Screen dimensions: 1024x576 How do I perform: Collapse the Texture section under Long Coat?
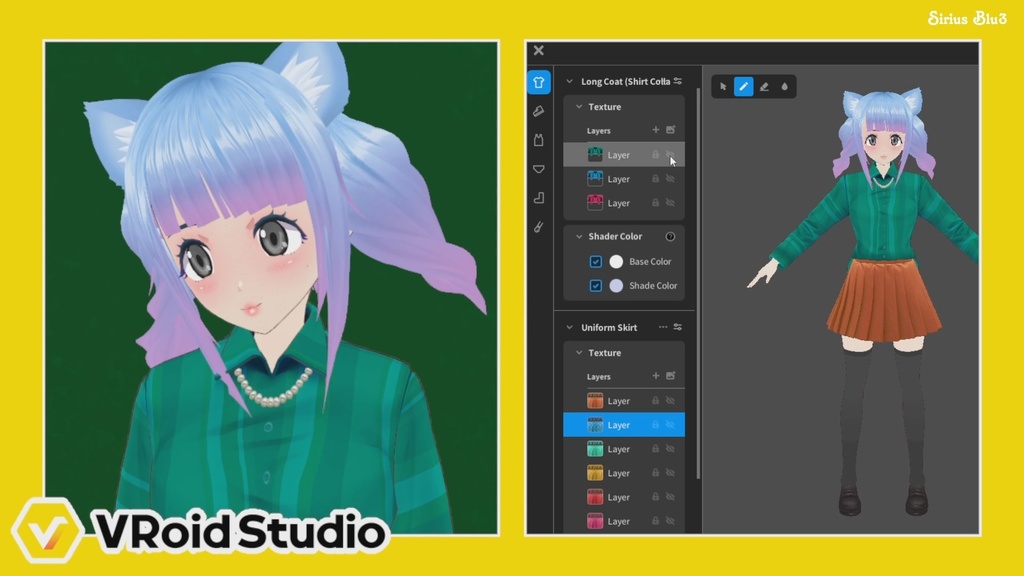(577, 107)
